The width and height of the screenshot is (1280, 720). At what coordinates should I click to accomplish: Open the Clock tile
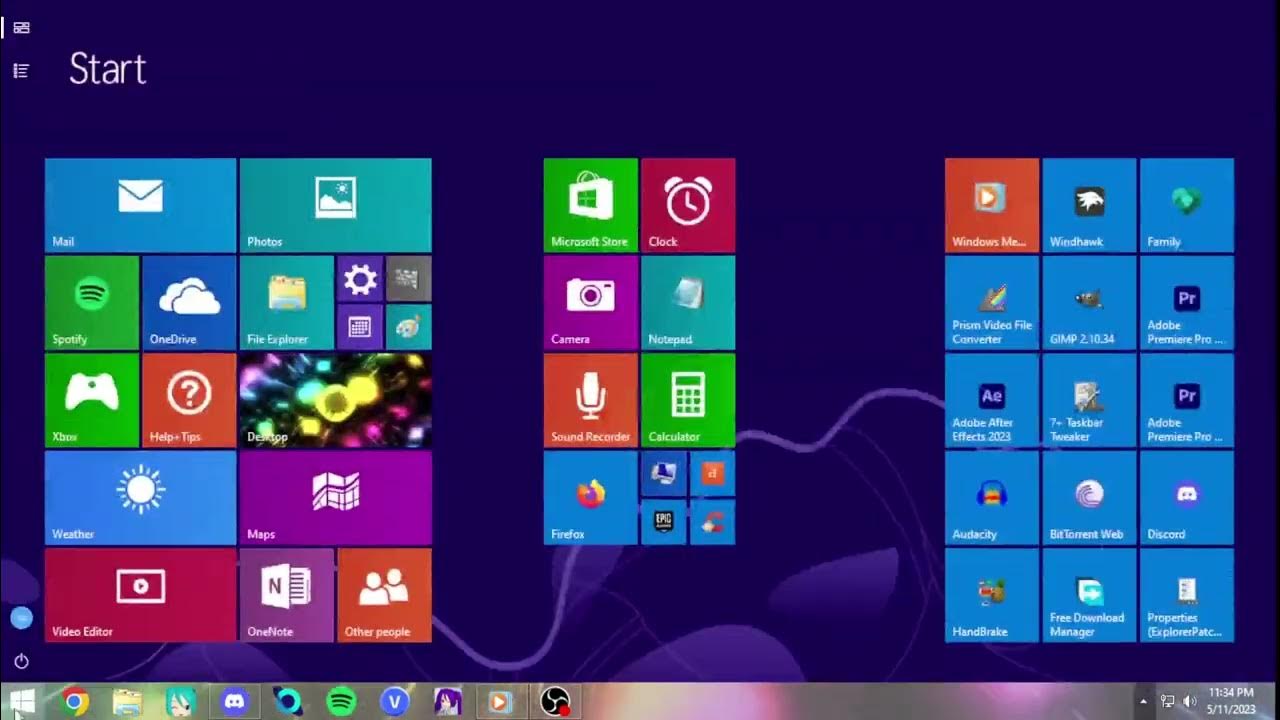coord(688,205)
